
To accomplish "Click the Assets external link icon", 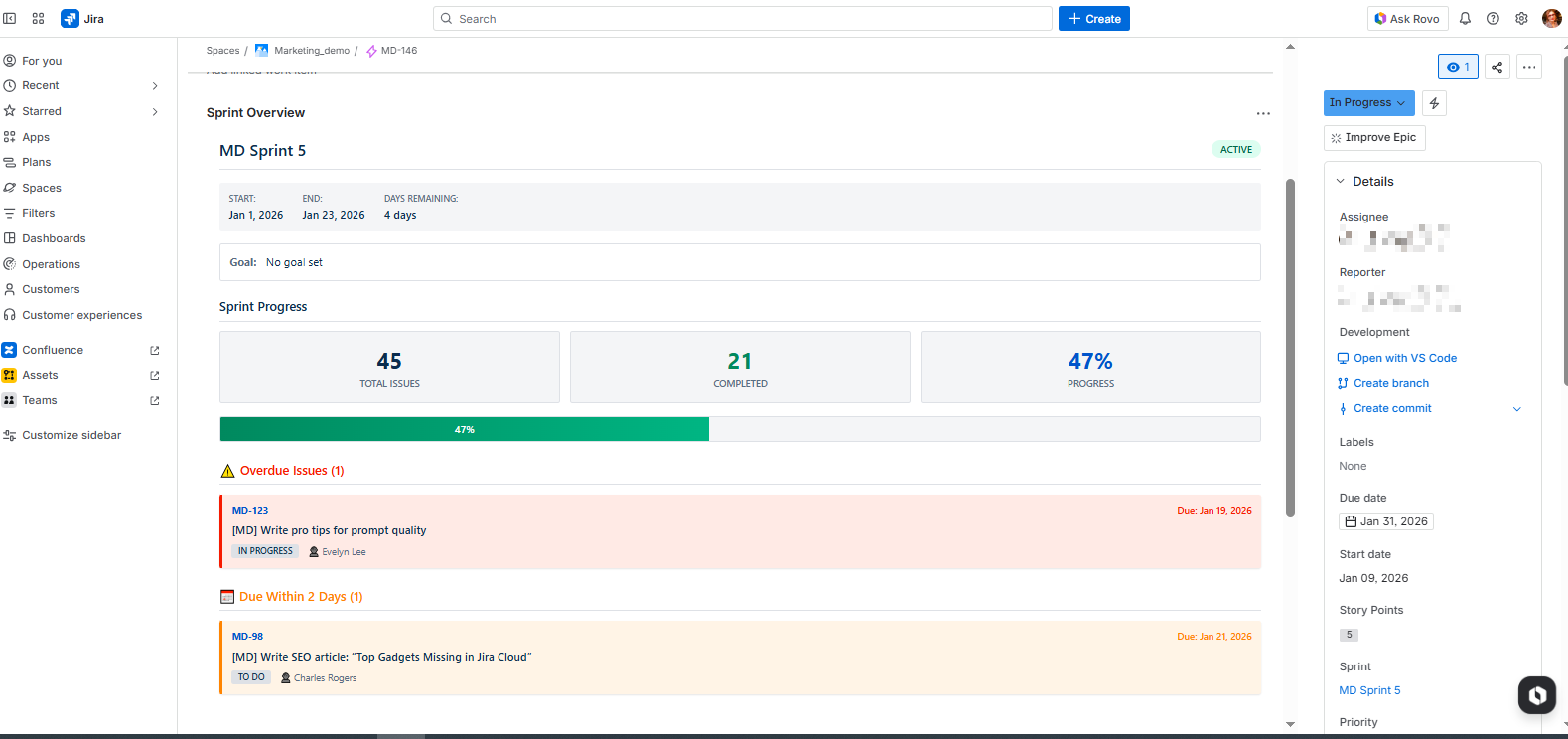I will coord(155,376).
